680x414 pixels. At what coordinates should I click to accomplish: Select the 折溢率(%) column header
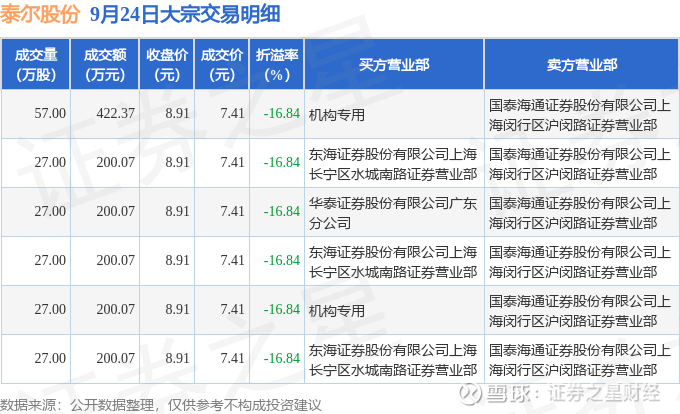277,65
